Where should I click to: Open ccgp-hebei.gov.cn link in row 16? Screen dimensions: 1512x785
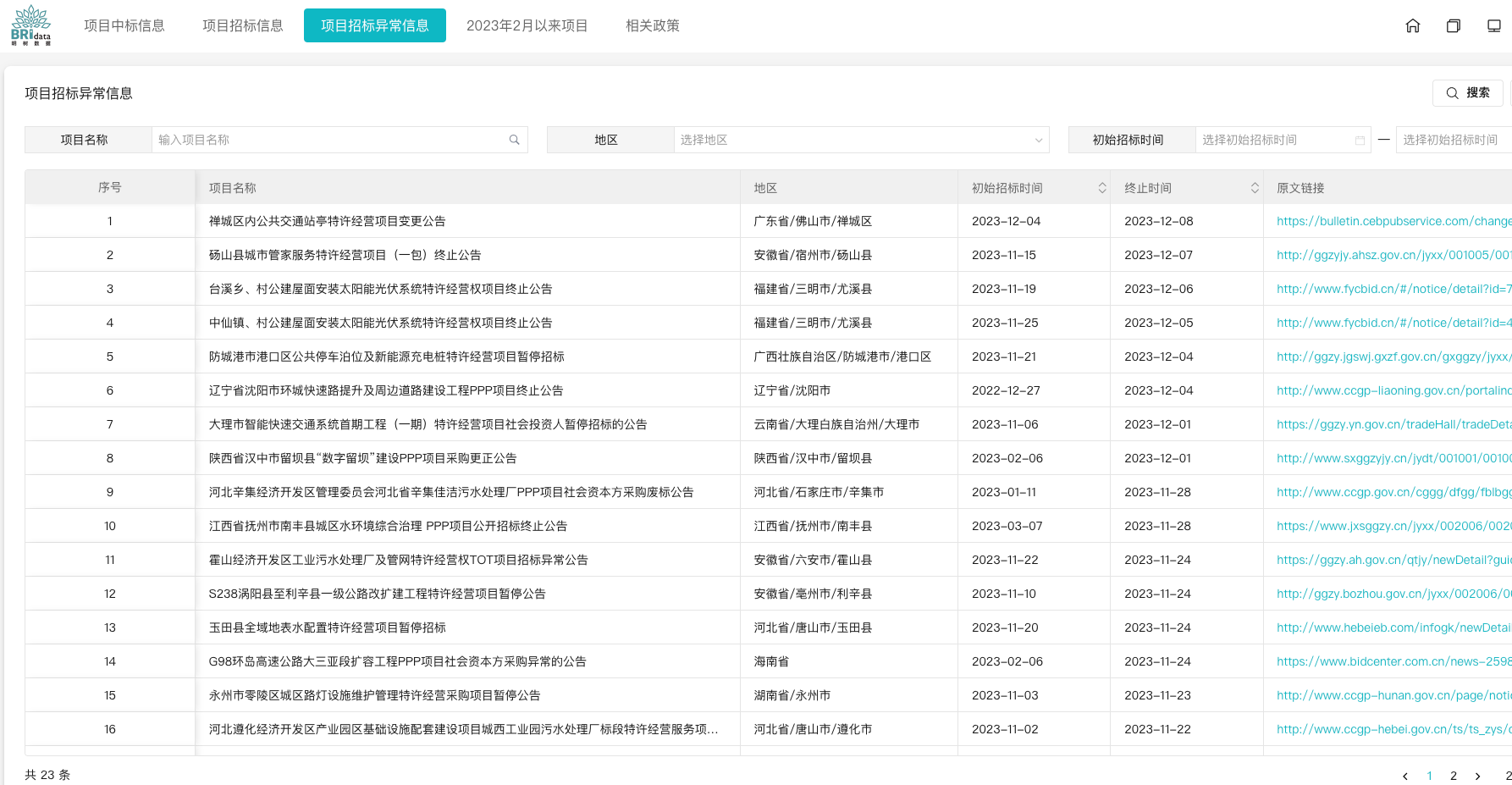pos(1393,729)
